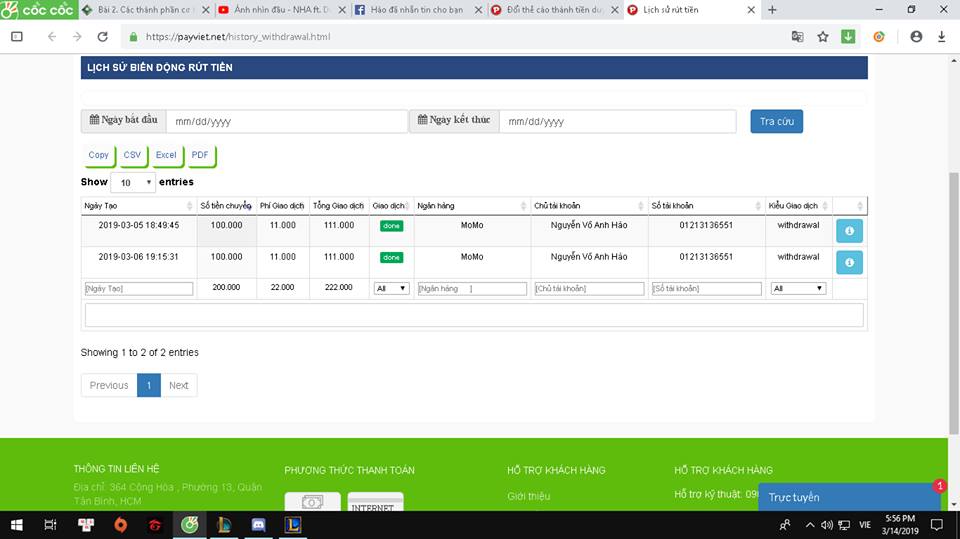
Task: Click the green download media icon
Action: click(848, 37)
